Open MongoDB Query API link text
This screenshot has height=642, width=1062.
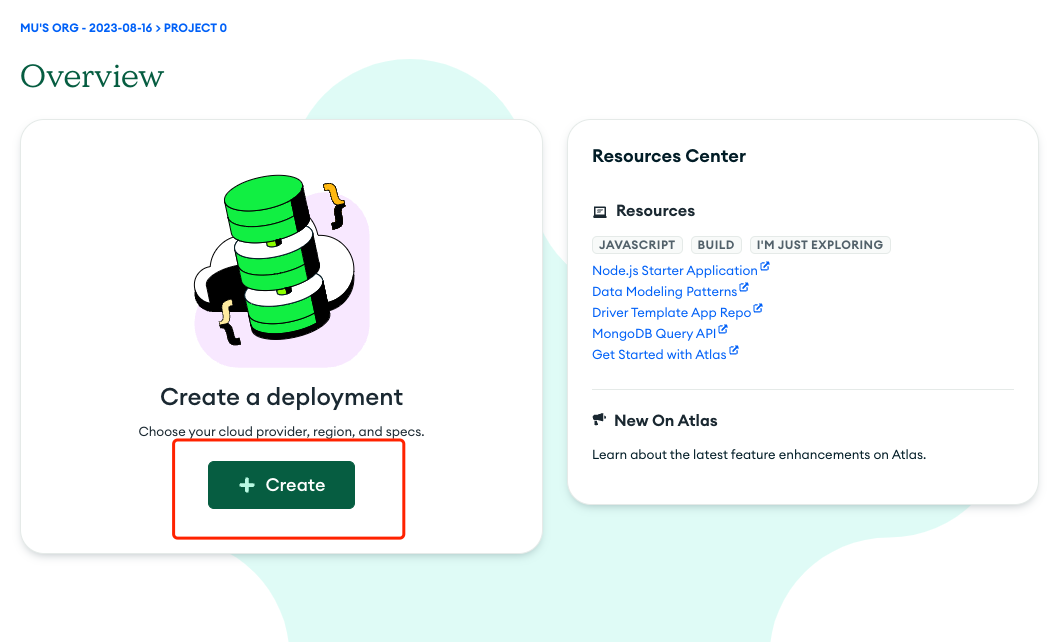653,334
